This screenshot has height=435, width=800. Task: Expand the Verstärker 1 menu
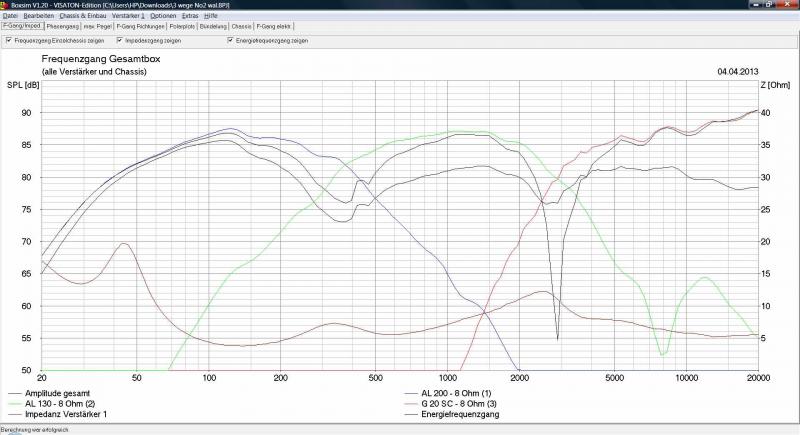pos(128,16)
